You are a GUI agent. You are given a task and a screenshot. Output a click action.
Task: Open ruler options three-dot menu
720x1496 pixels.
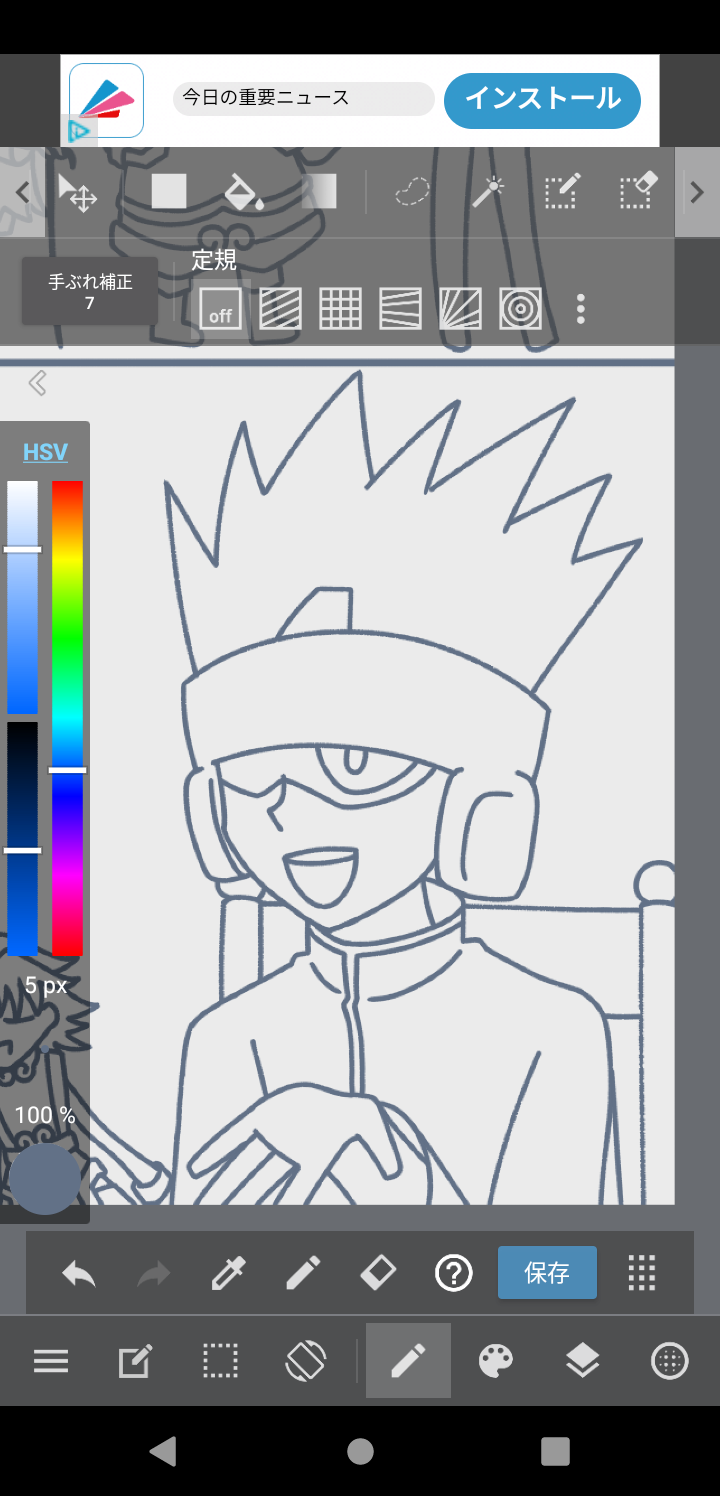coord(581,308)
